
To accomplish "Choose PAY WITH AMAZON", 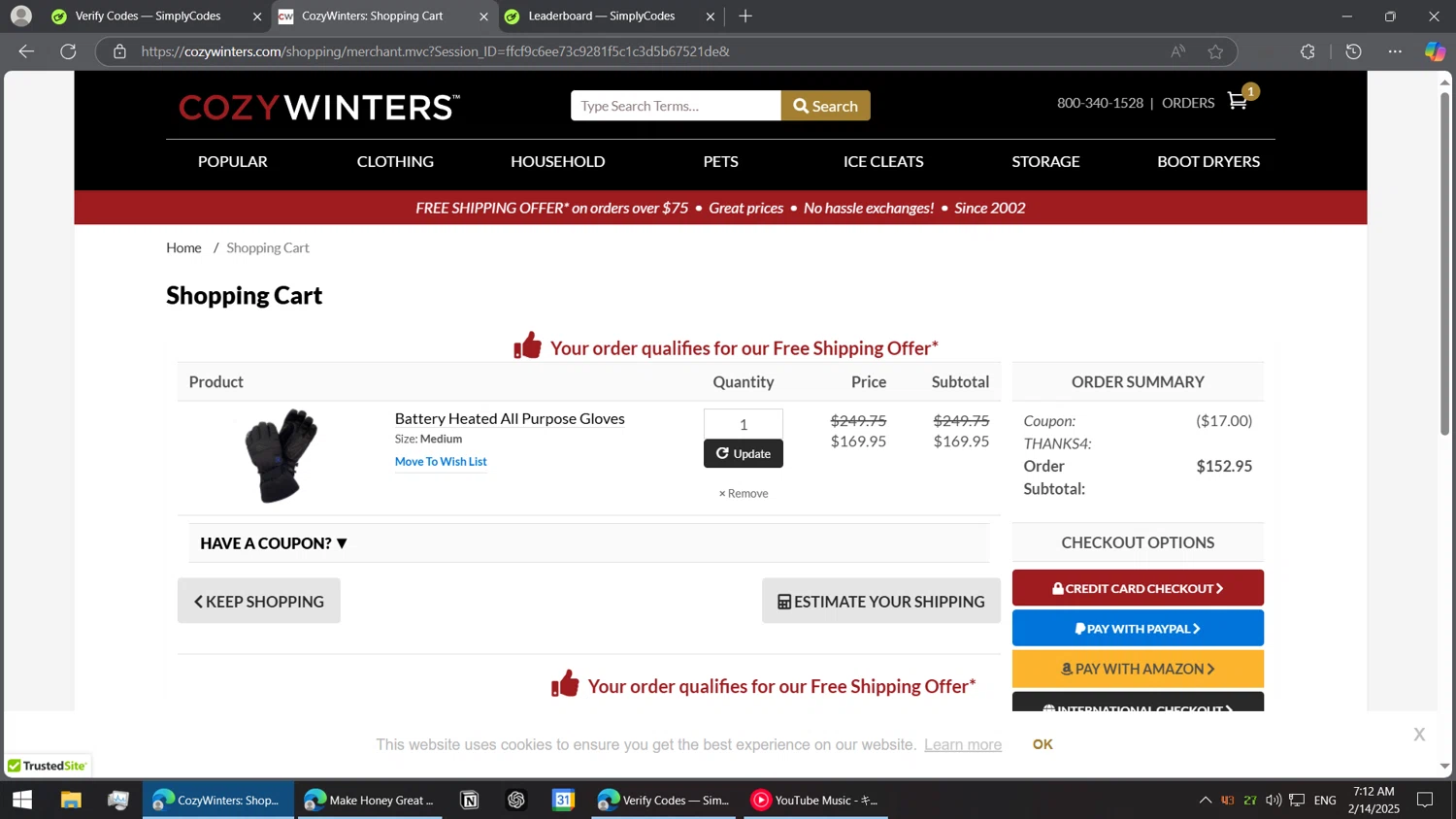I will [1138, 669].
